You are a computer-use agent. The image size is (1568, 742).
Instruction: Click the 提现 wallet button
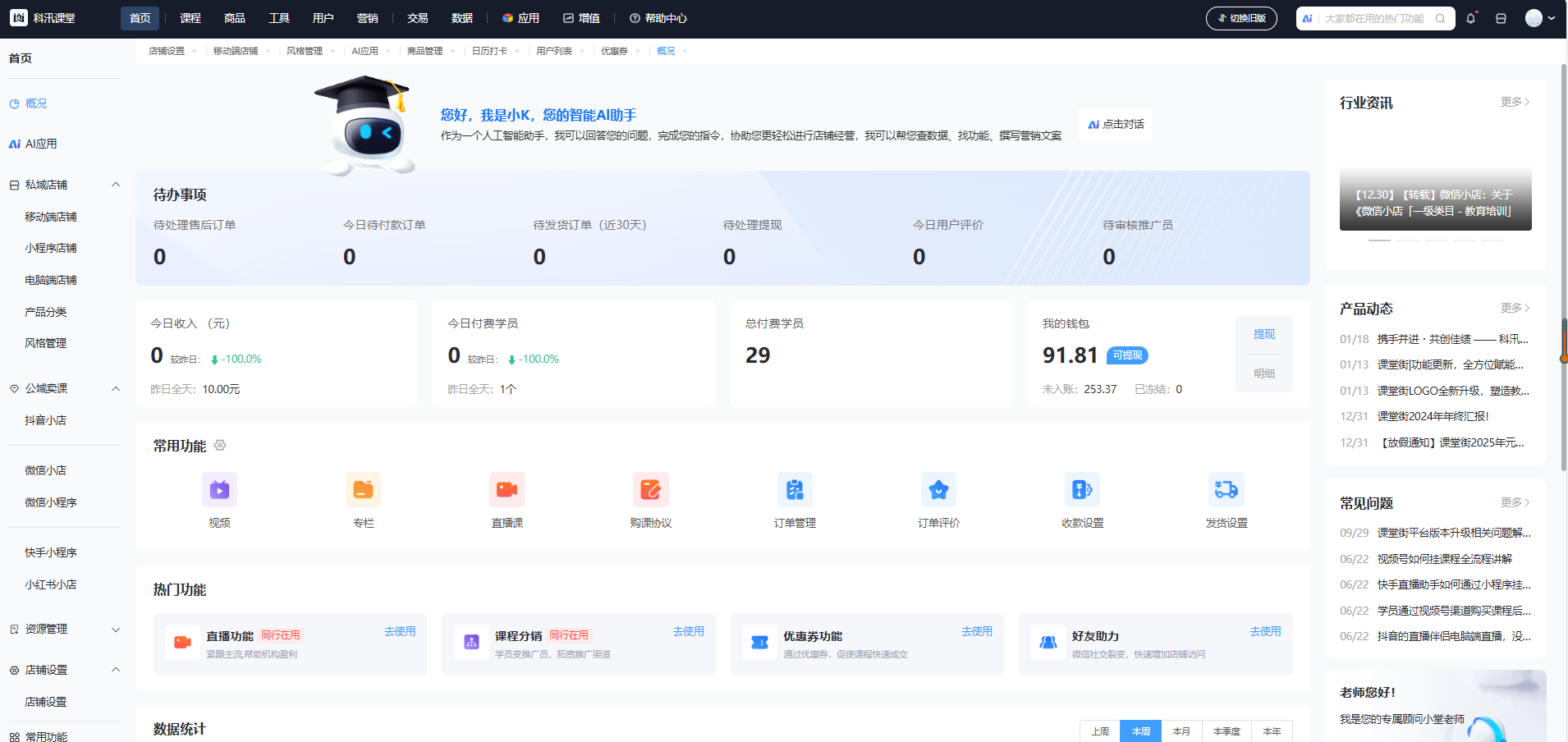pyautogui.click(x=1264, y=334)
